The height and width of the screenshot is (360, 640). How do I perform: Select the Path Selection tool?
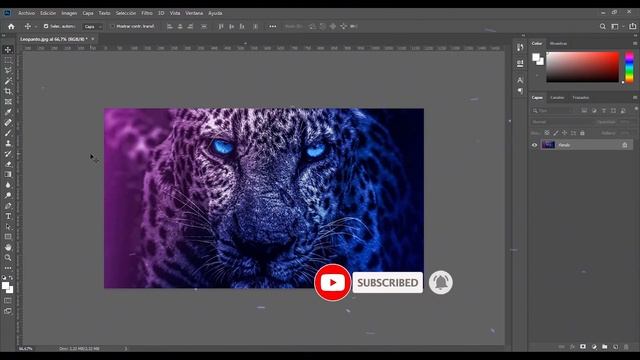[x=8, y=227]
